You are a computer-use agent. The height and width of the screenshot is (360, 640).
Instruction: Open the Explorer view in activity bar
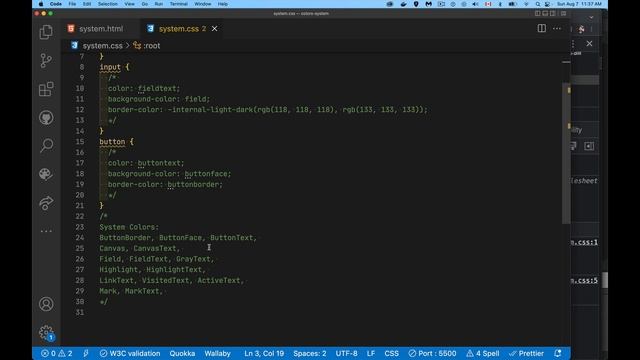pyautogui.click(x=46, y=32)
